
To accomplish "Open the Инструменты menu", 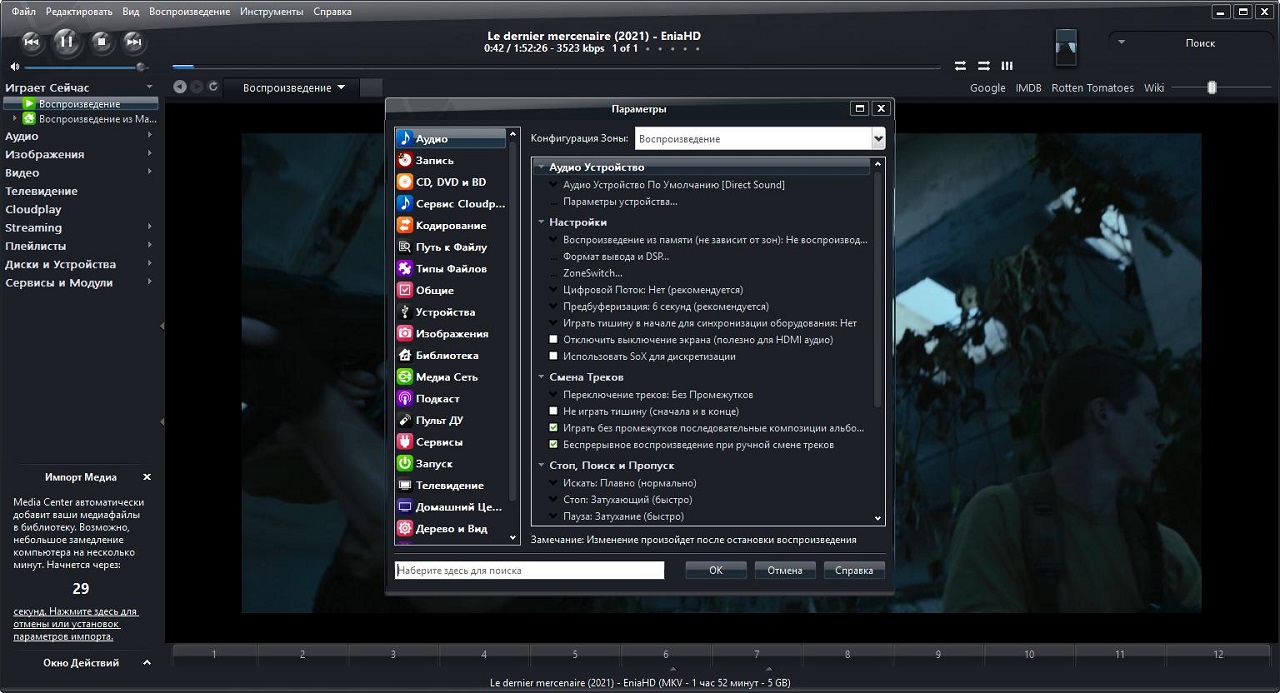I will coord(271,12).
